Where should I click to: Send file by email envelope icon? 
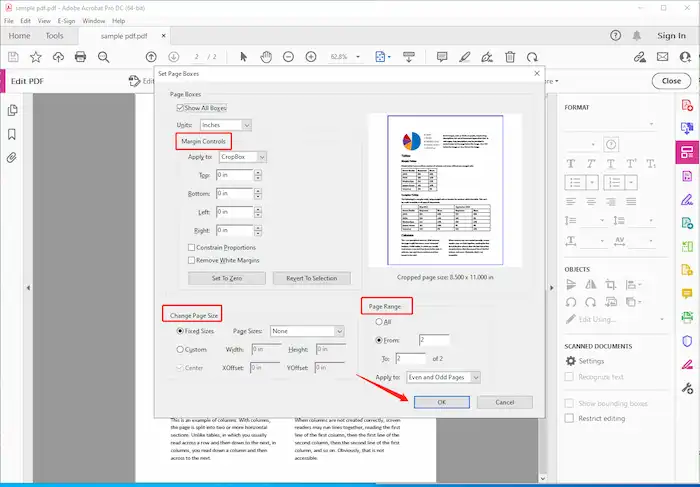[662, 57]
